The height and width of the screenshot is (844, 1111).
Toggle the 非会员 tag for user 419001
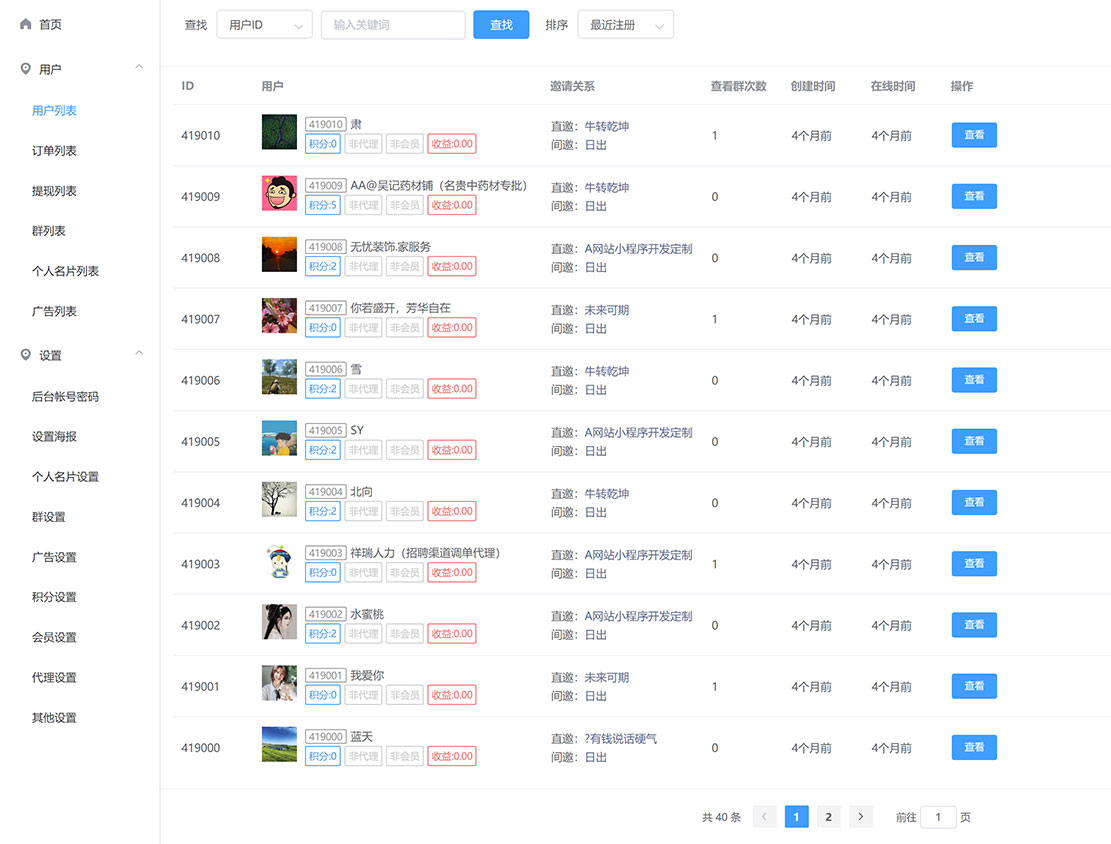(x=404, y=694)
